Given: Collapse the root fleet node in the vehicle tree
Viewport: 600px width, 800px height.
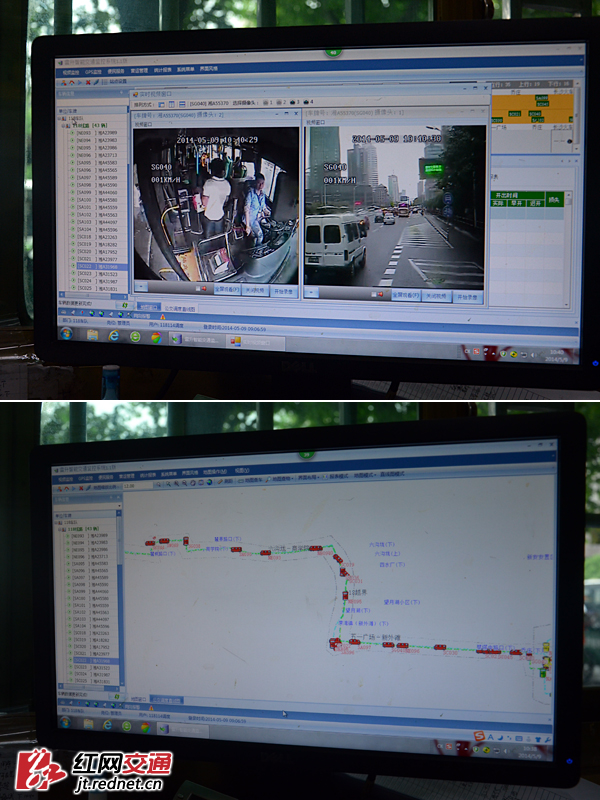Looking at the screenshot, I should (65, 119).
